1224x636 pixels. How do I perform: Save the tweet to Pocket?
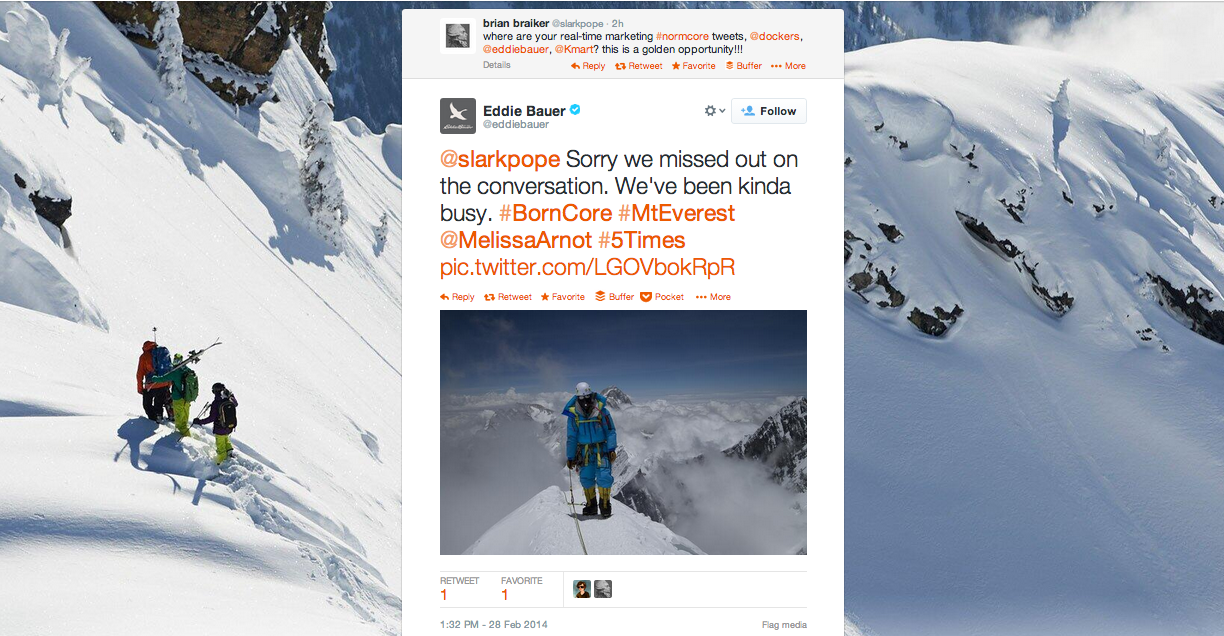click(x=662, y=297)
